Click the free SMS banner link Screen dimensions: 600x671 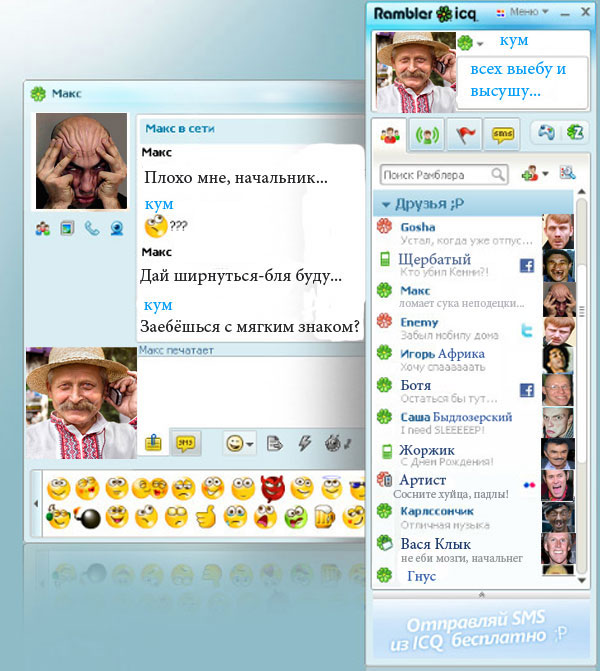(x=483, y=629)
